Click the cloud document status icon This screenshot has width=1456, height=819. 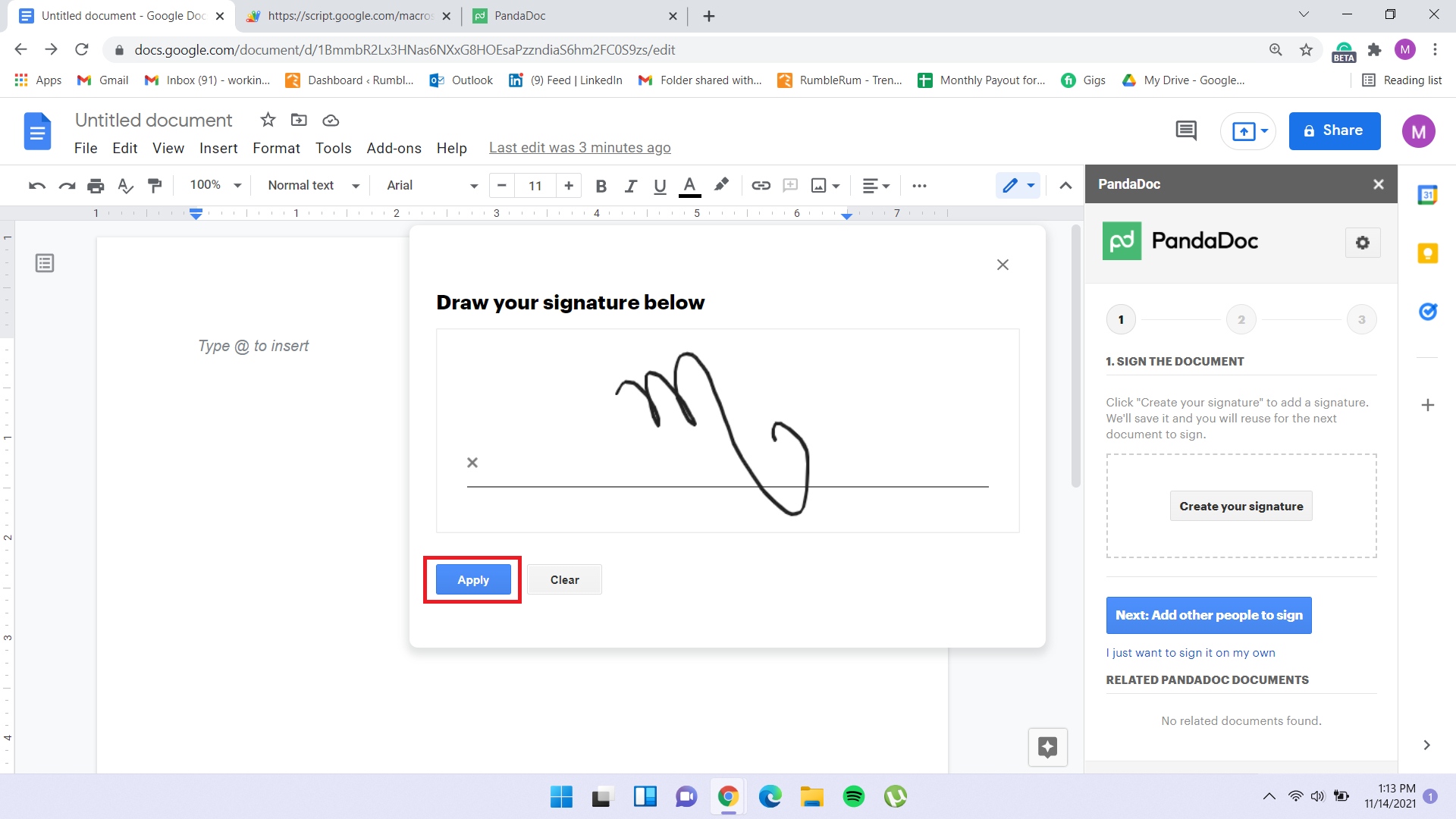[x=330, y=120]
